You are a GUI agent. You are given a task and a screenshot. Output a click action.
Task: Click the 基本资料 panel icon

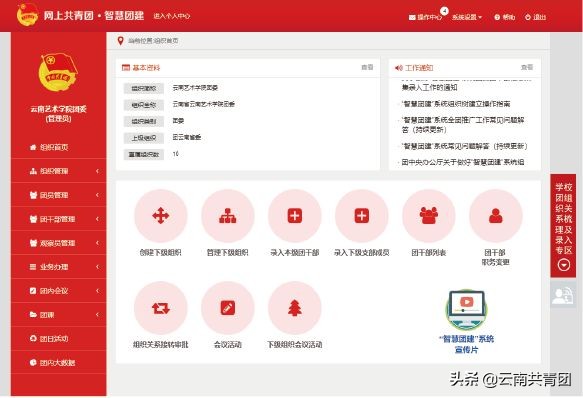(x=126, y=68)
